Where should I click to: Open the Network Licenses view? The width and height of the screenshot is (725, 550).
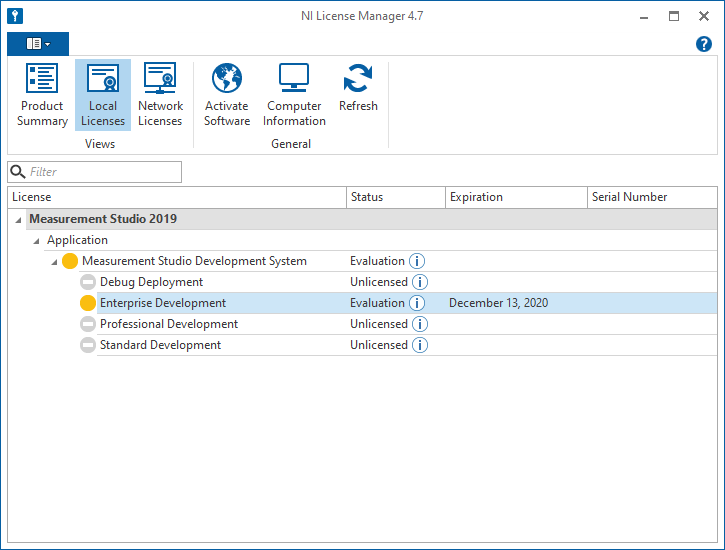[160, 95]
